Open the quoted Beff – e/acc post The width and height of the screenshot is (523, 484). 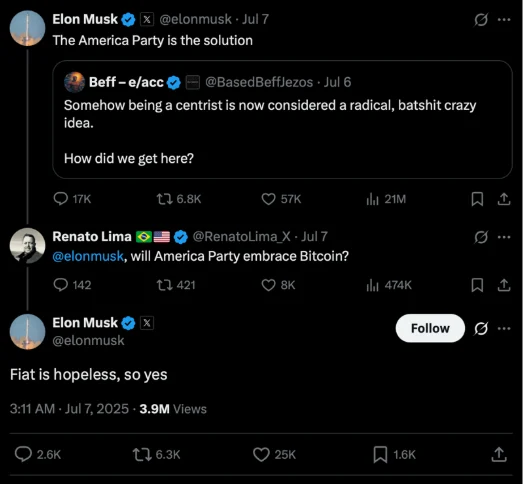click(x=282, y=119)
